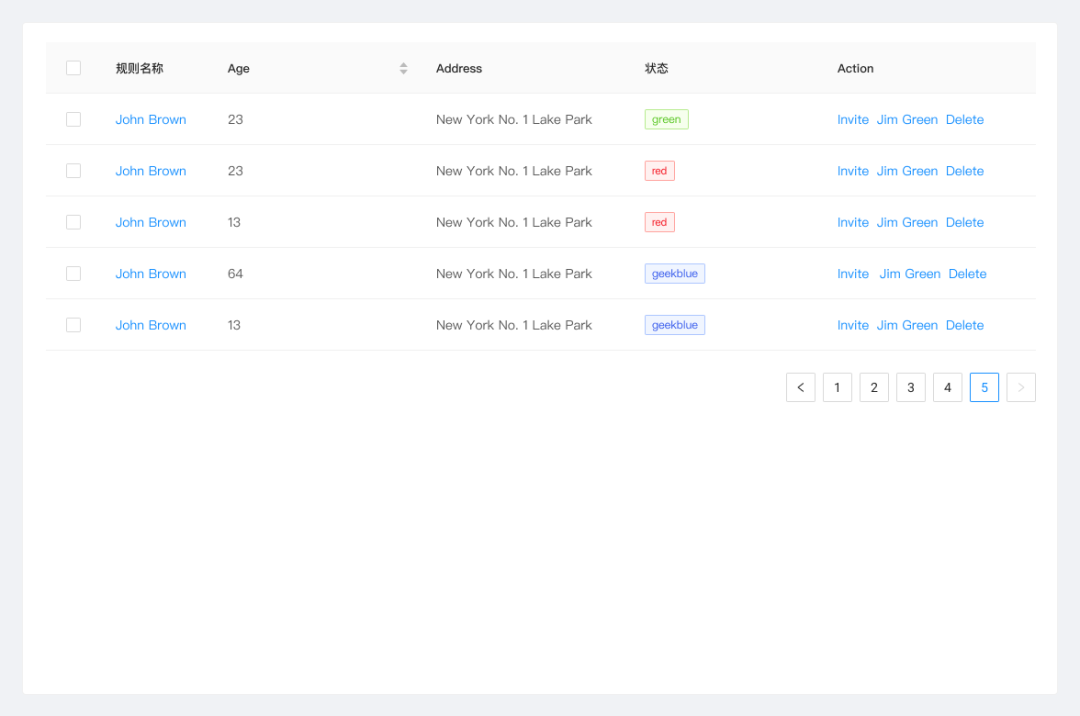Click Jim Green in the third row
The width and height of the screenshot is (1080, 716).
907,223
